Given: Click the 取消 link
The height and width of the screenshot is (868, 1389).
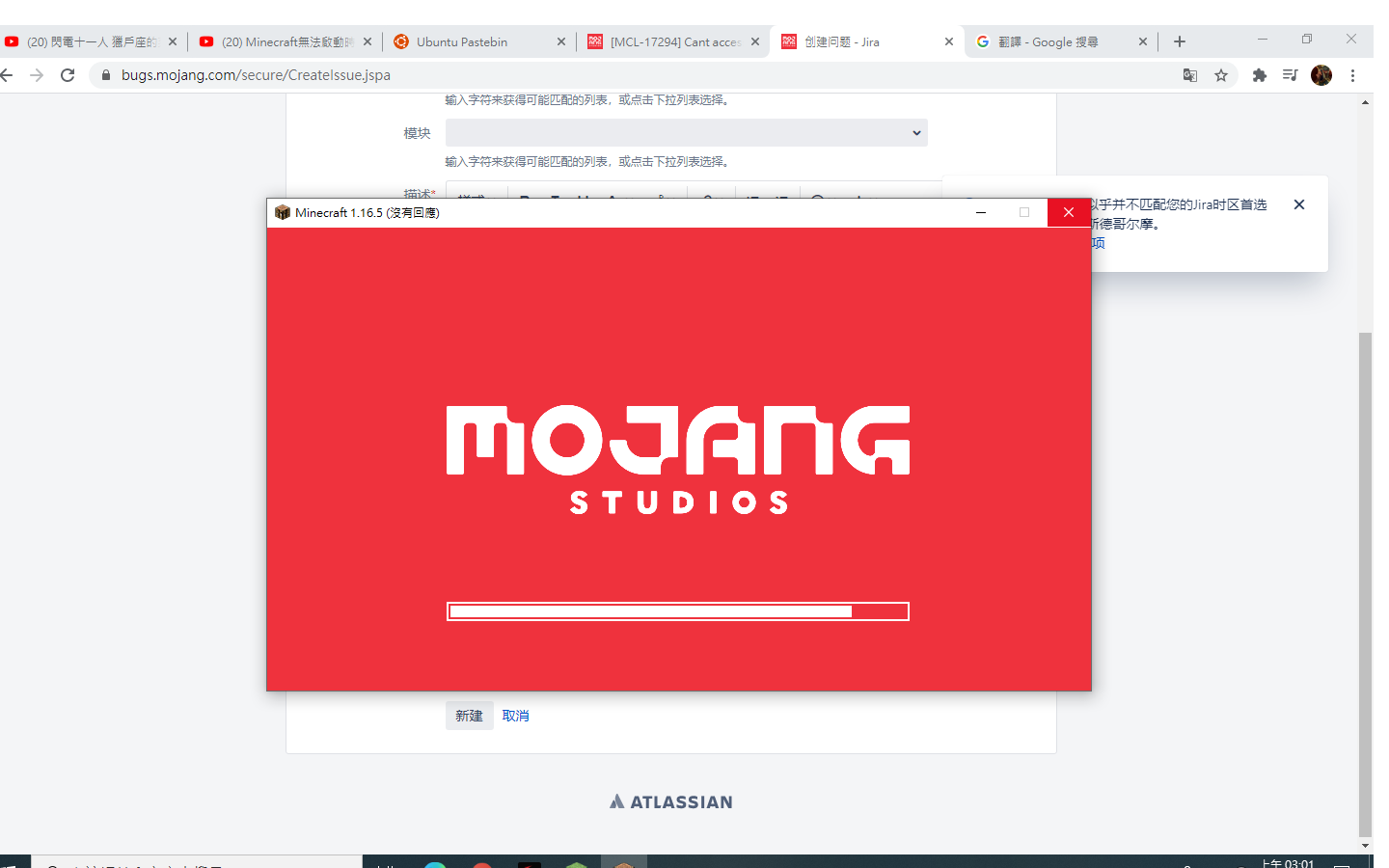Looking at the screenshot, I should point(515,716).
